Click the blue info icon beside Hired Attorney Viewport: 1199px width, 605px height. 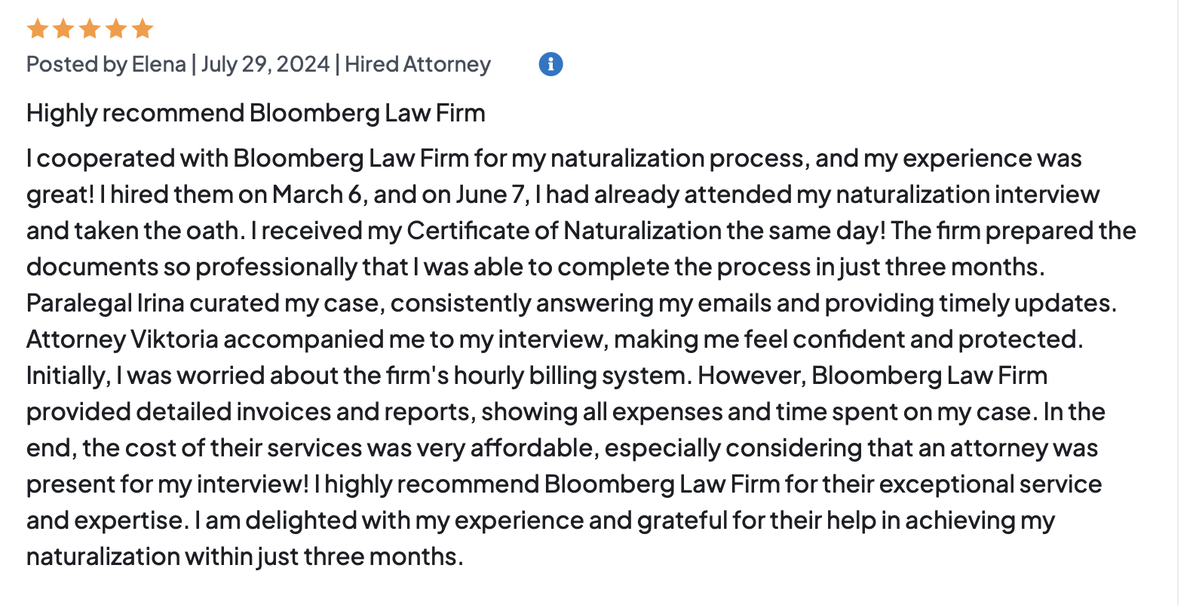coord(551,64)
